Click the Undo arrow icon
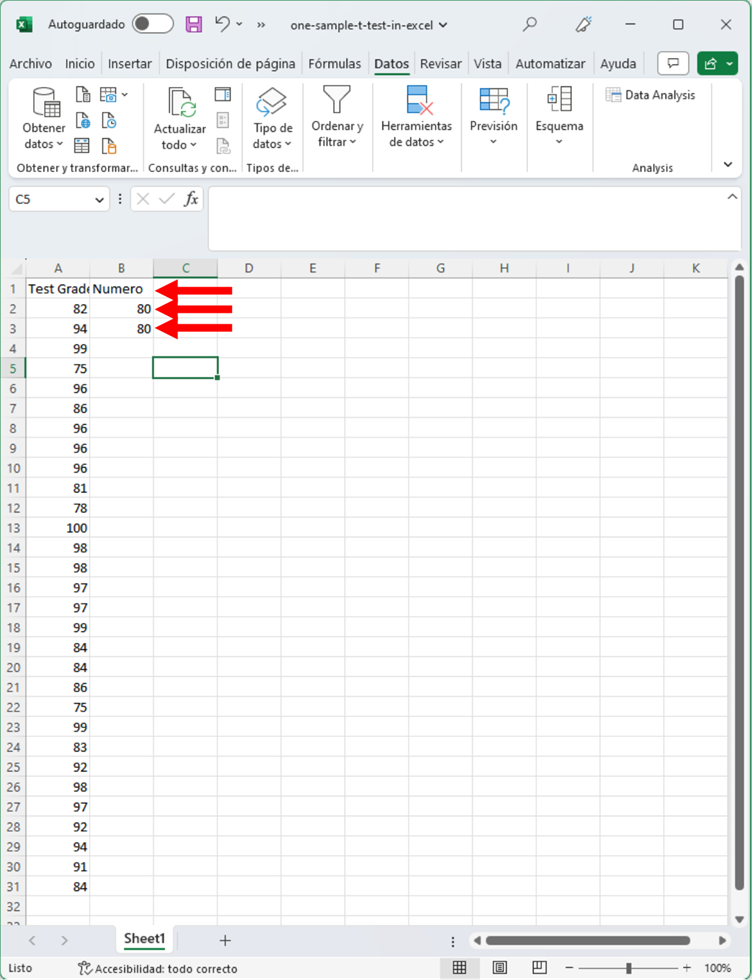The height and width of the screenshot is (980, 752). pos(222,24)
